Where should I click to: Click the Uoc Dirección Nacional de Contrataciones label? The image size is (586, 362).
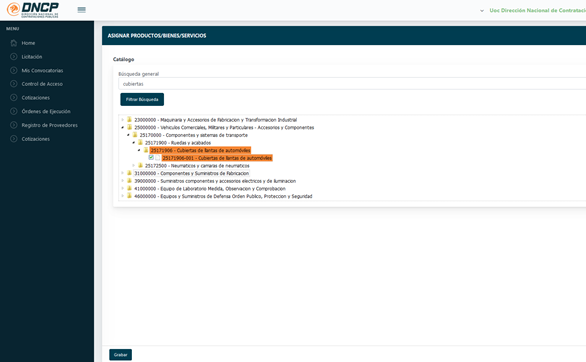538,10
